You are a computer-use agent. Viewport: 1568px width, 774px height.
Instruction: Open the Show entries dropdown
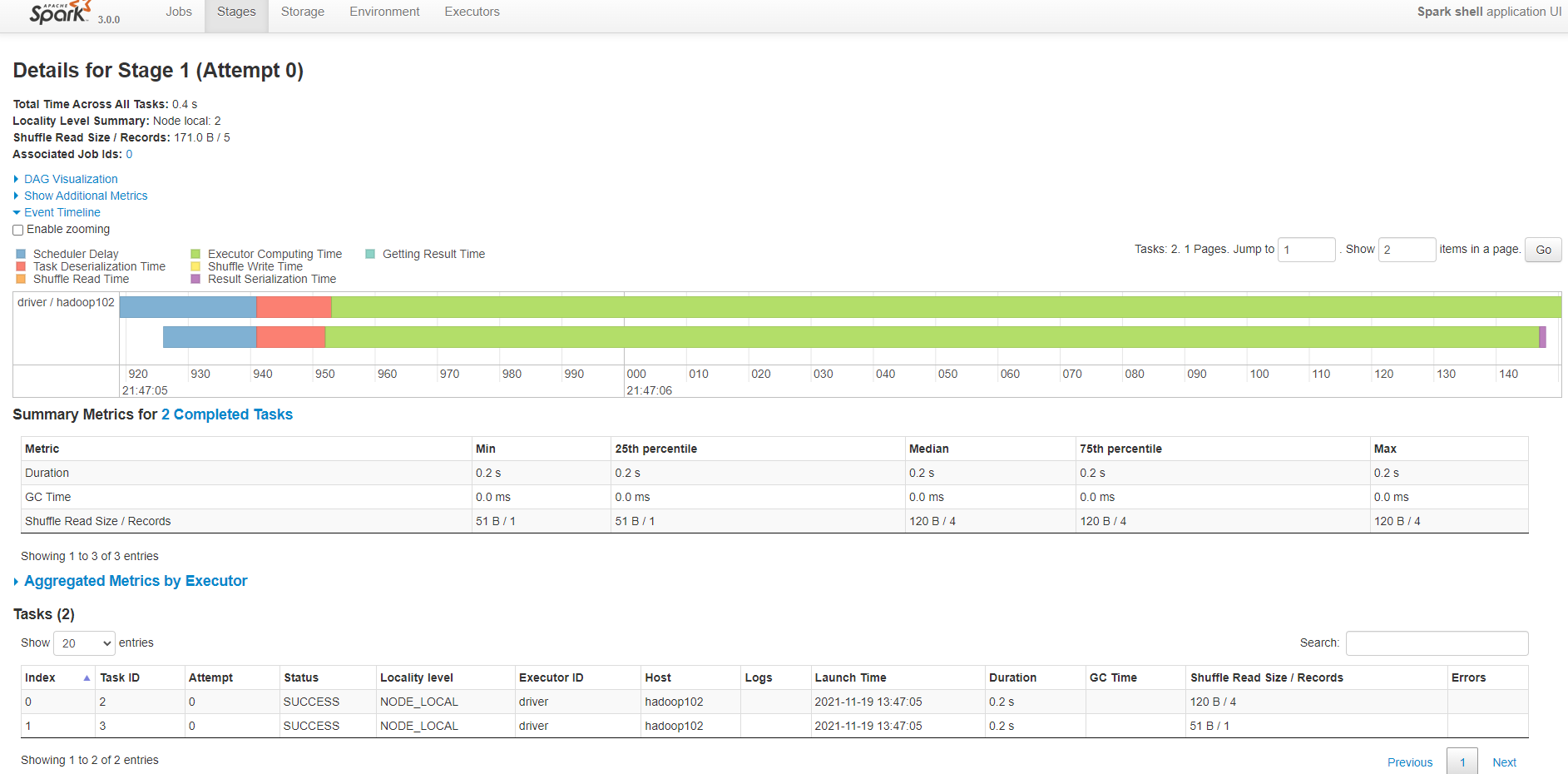click(x=84, y=643)
